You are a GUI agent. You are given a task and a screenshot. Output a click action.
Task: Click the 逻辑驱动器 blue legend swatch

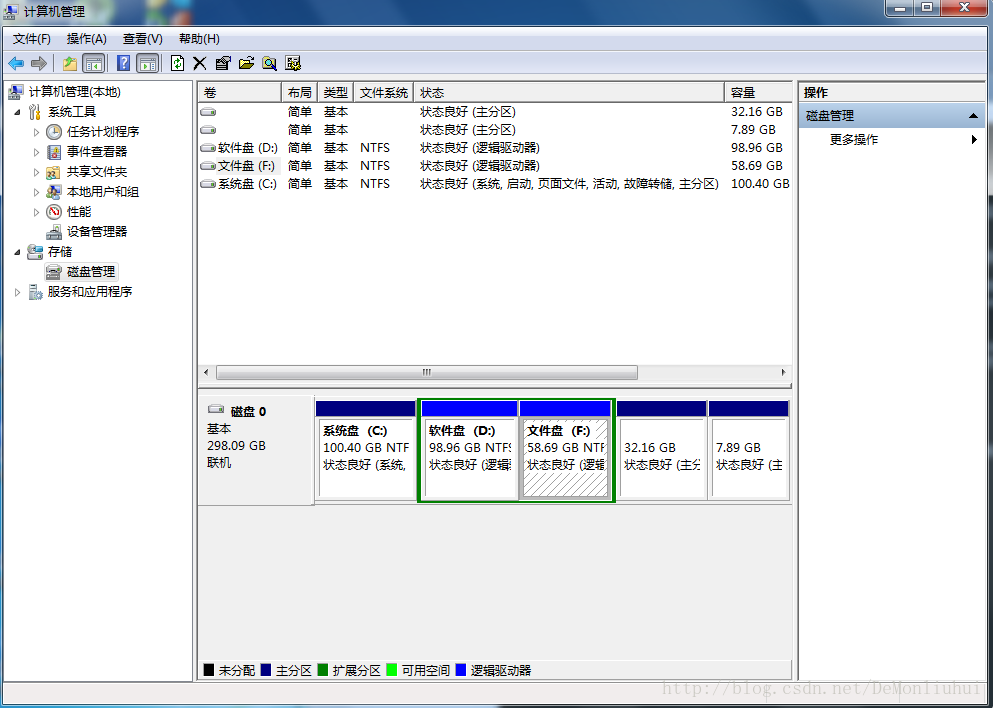click(460, 669)
